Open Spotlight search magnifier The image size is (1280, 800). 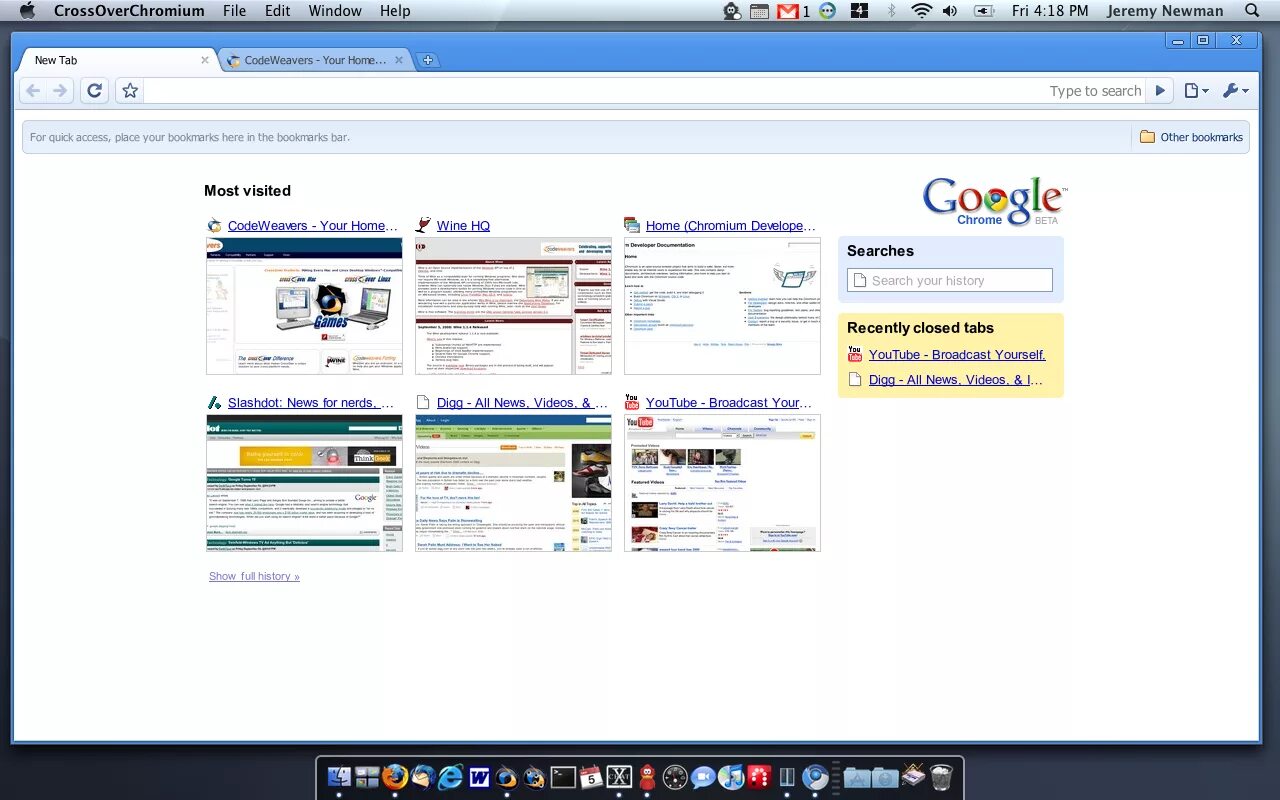(x=1252, y=11)
